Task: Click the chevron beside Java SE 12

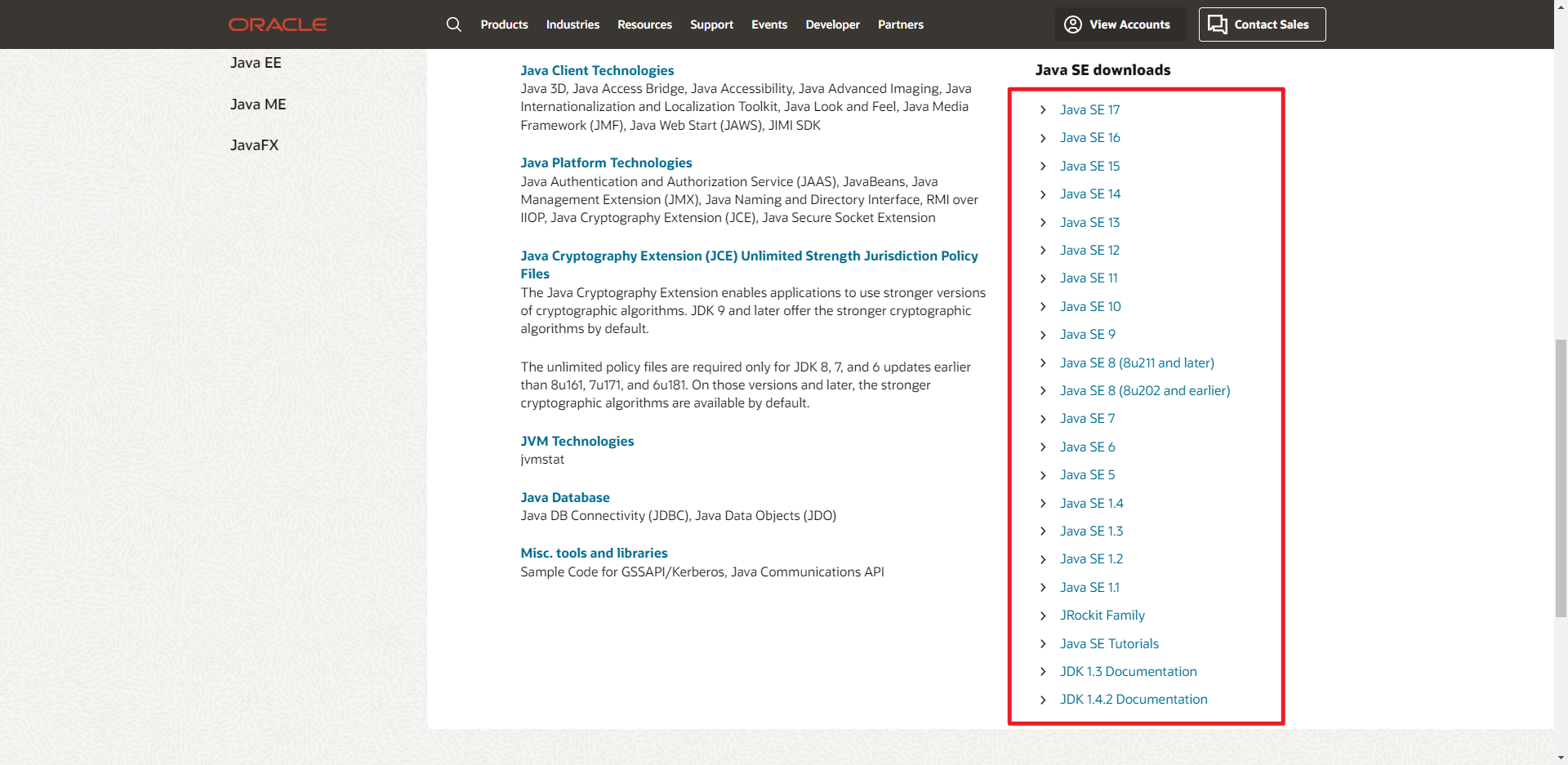Action: [x=1043, y=250]
